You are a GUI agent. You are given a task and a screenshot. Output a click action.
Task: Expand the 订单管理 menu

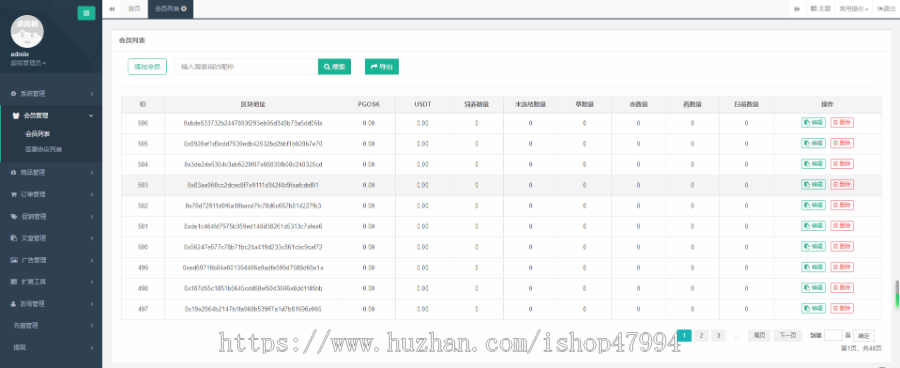click(x=51, y=194)
